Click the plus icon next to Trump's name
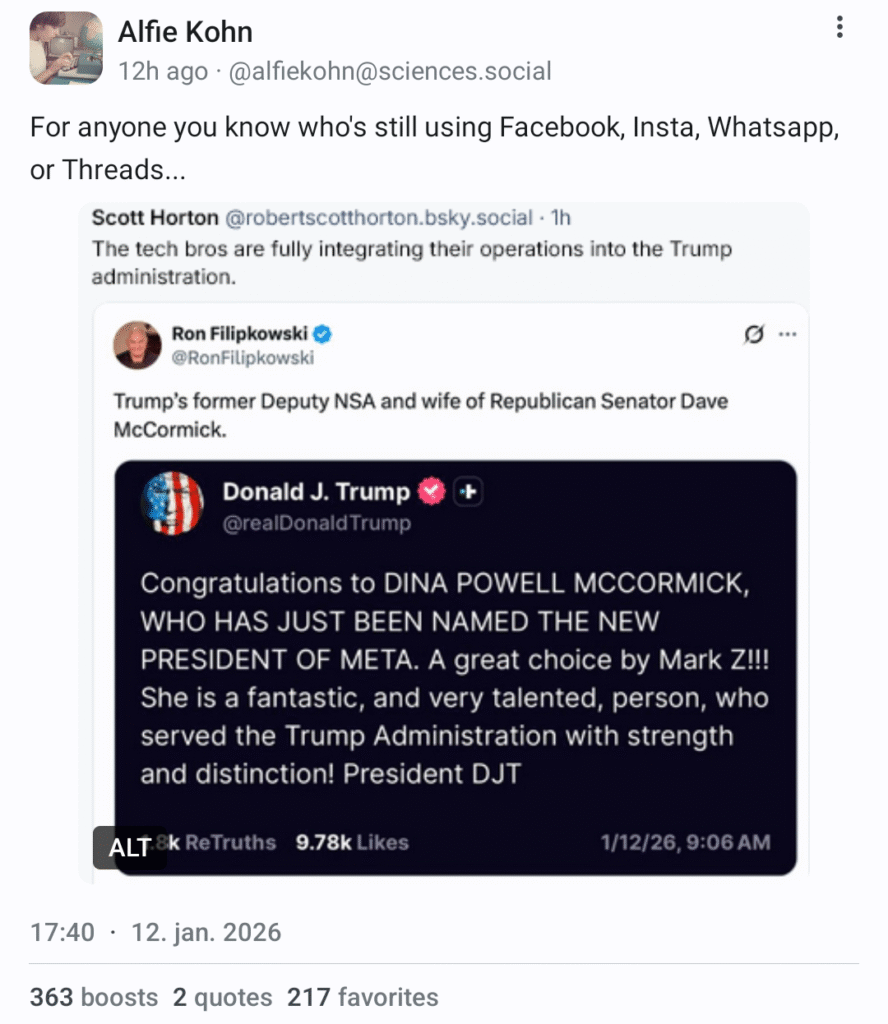The height and width of the screenshot is (1024, 888). point(468,492)
